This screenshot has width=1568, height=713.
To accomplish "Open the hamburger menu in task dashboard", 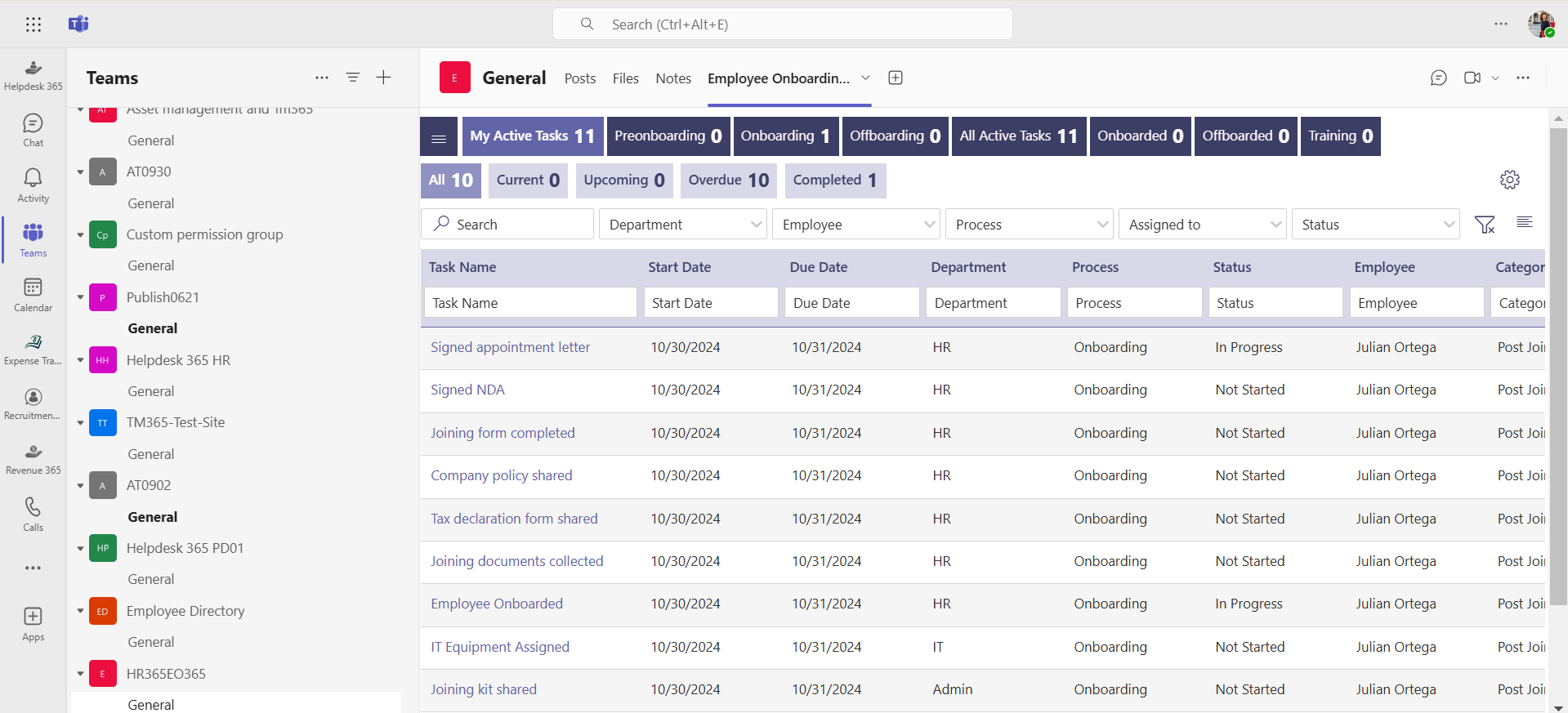I will (439, 136).
